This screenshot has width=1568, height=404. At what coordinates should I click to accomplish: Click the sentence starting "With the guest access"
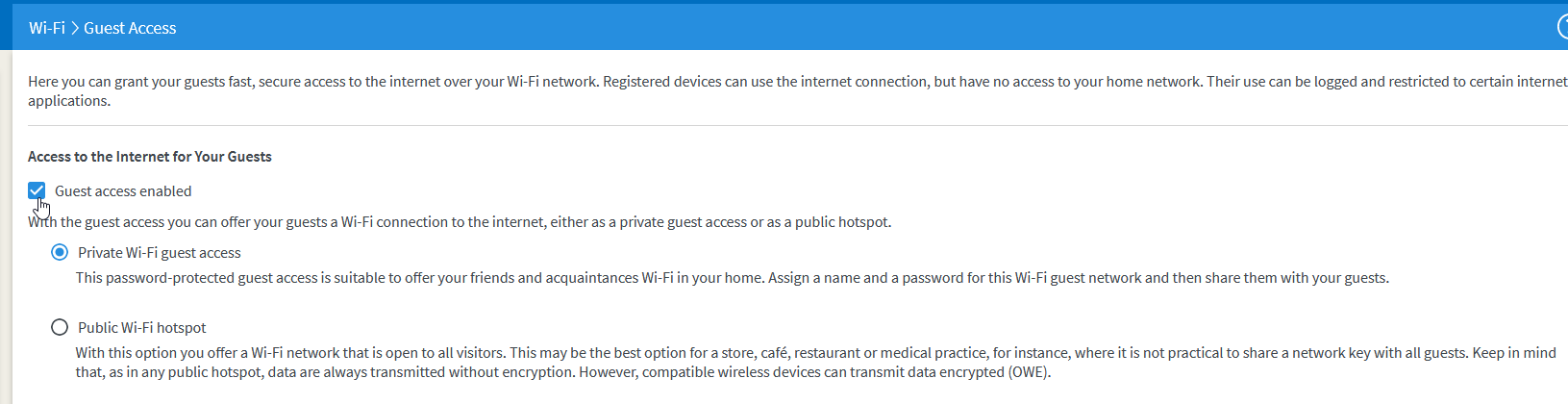tap(461, 222)
